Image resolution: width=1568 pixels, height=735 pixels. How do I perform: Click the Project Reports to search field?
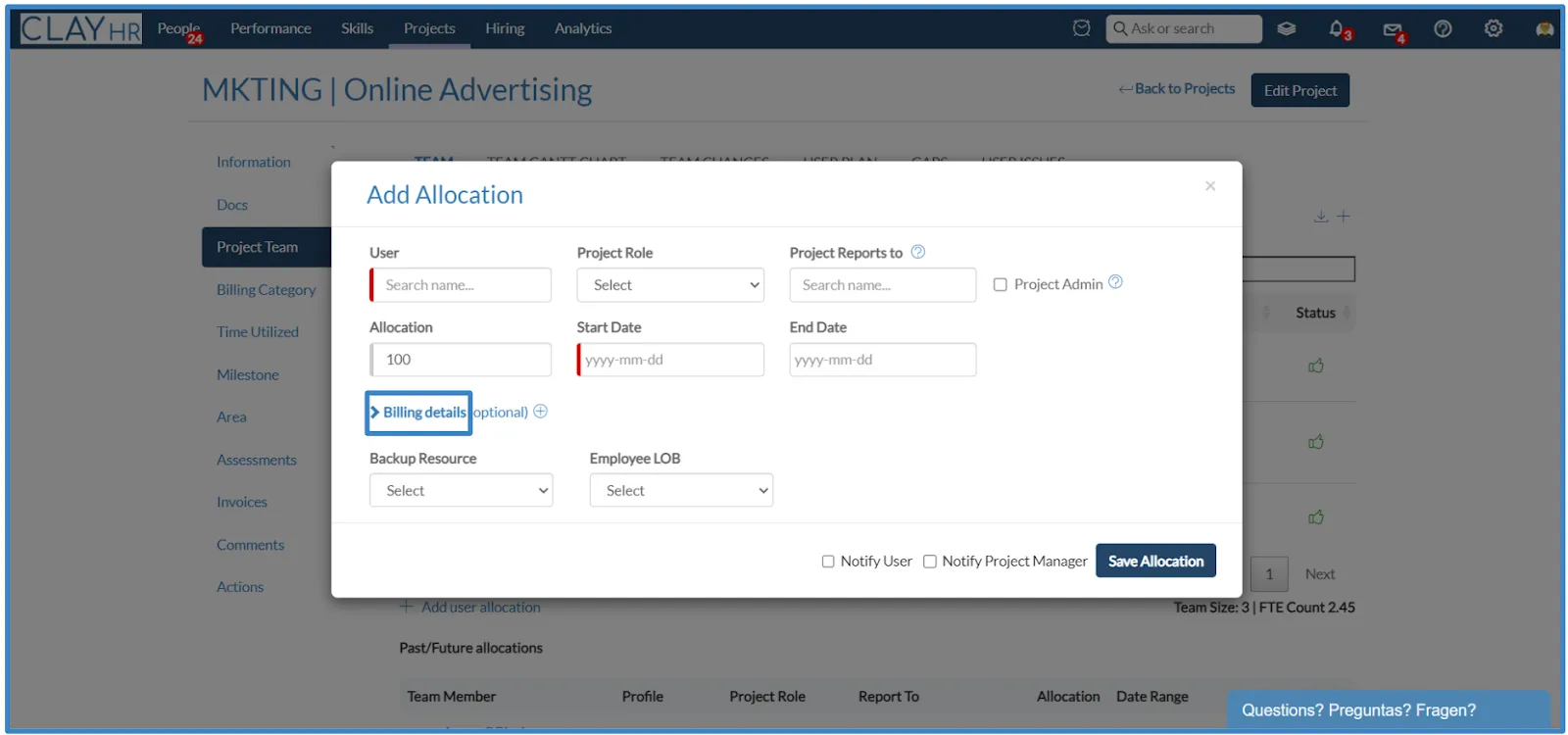(x=883, y=285)
